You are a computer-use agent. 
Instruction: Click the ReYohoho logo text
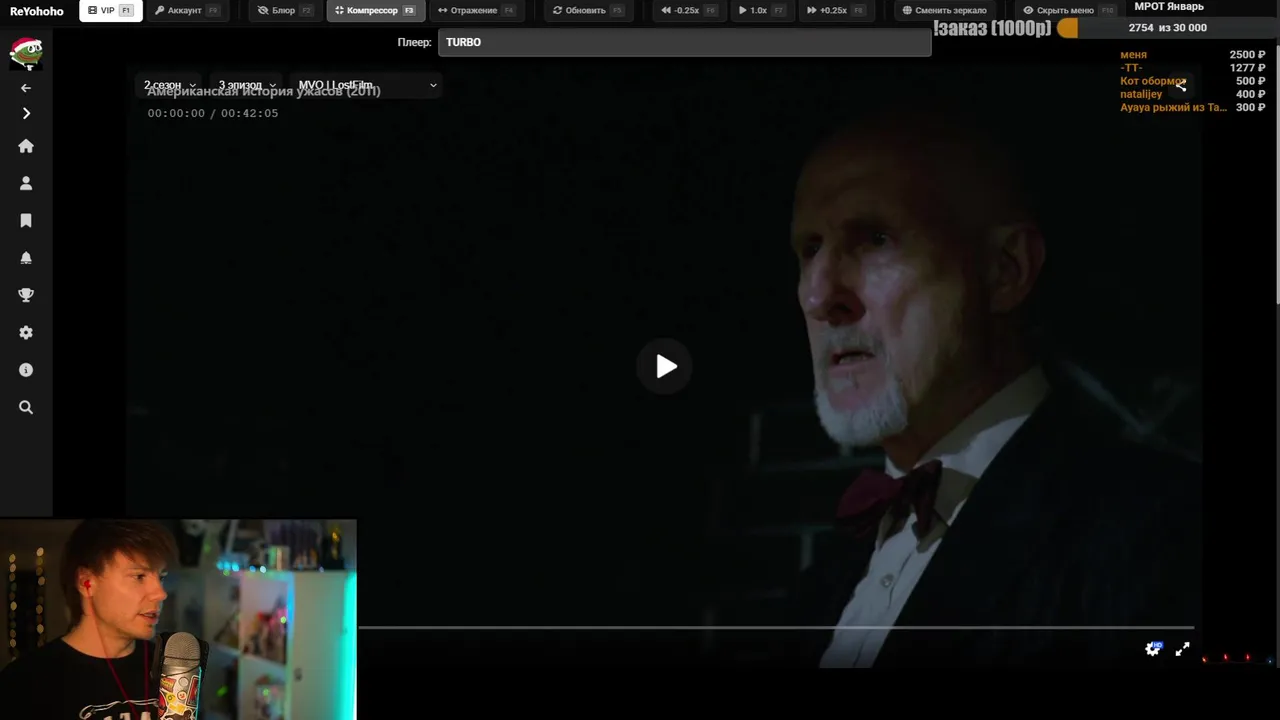[36, 11]
